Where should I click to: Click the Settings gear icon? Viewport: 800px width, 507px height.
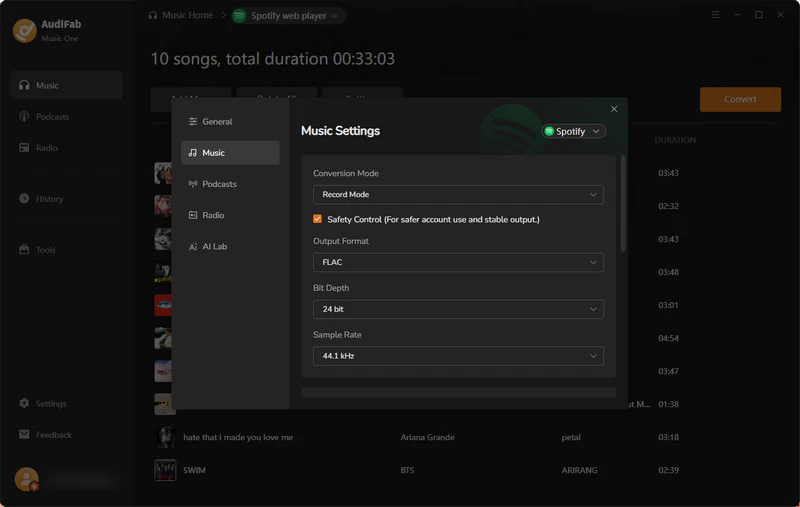coord(24,403)
